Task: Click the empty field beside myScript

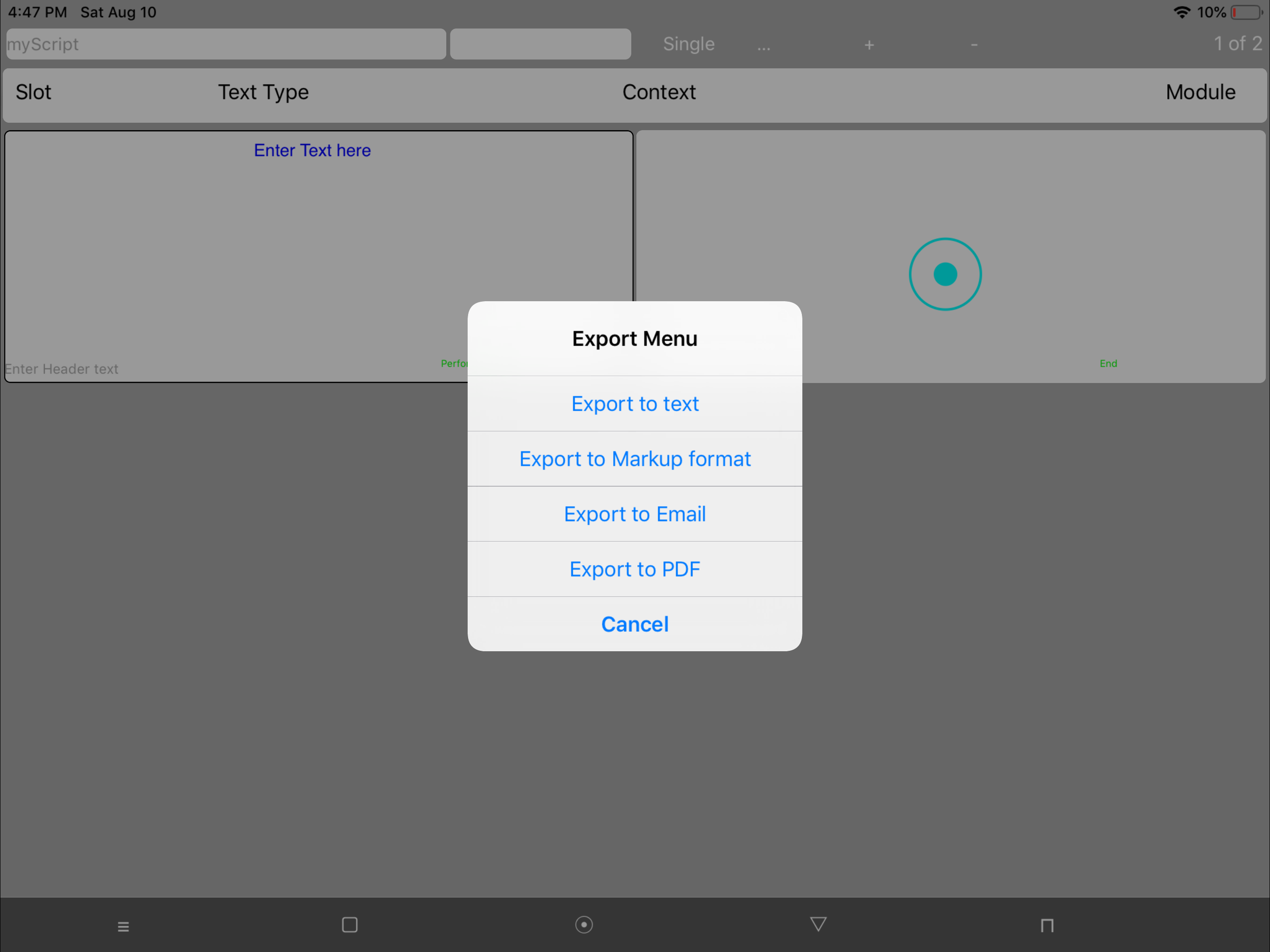Action: tap(540, 44)
